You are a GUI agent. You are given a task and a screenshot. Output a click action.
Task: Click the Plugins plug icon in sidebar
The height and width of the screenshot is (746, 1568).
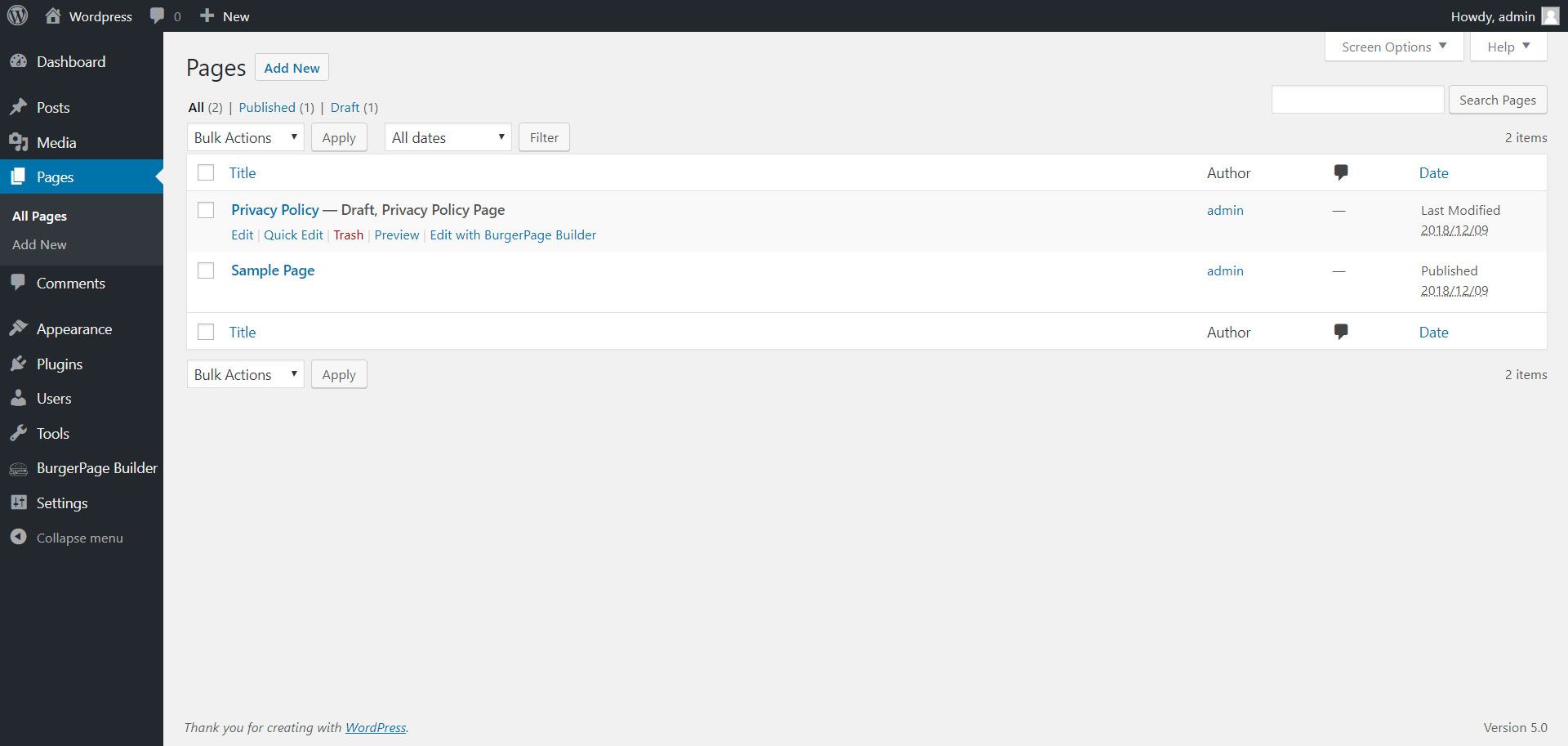click(x=18, y=364)
